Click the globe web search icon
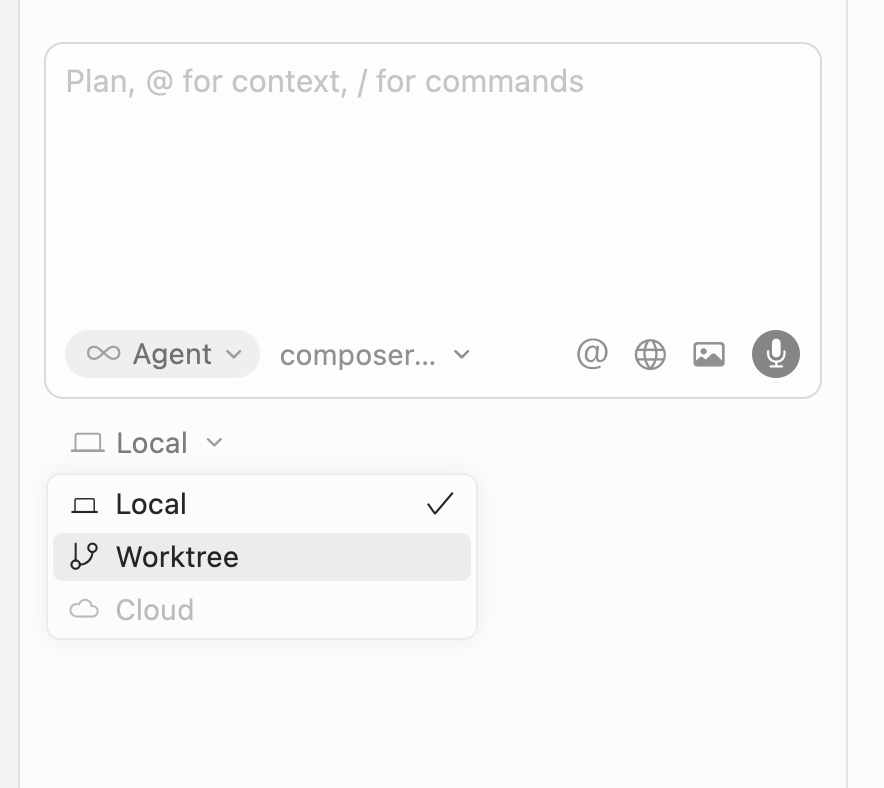Screen dimensions: 884x788 (650, 354)
